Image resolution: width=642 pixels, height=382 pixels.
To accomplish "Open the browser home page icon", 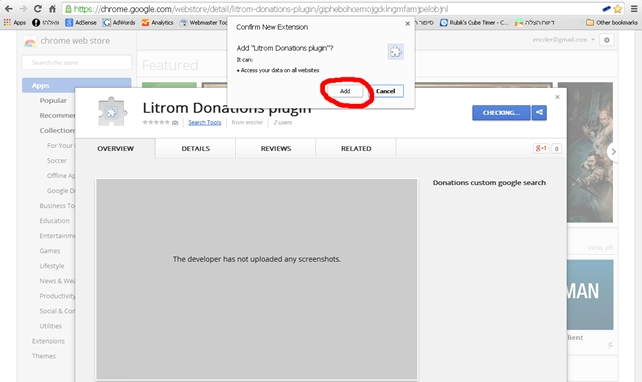I will click(x=52, y=9).
